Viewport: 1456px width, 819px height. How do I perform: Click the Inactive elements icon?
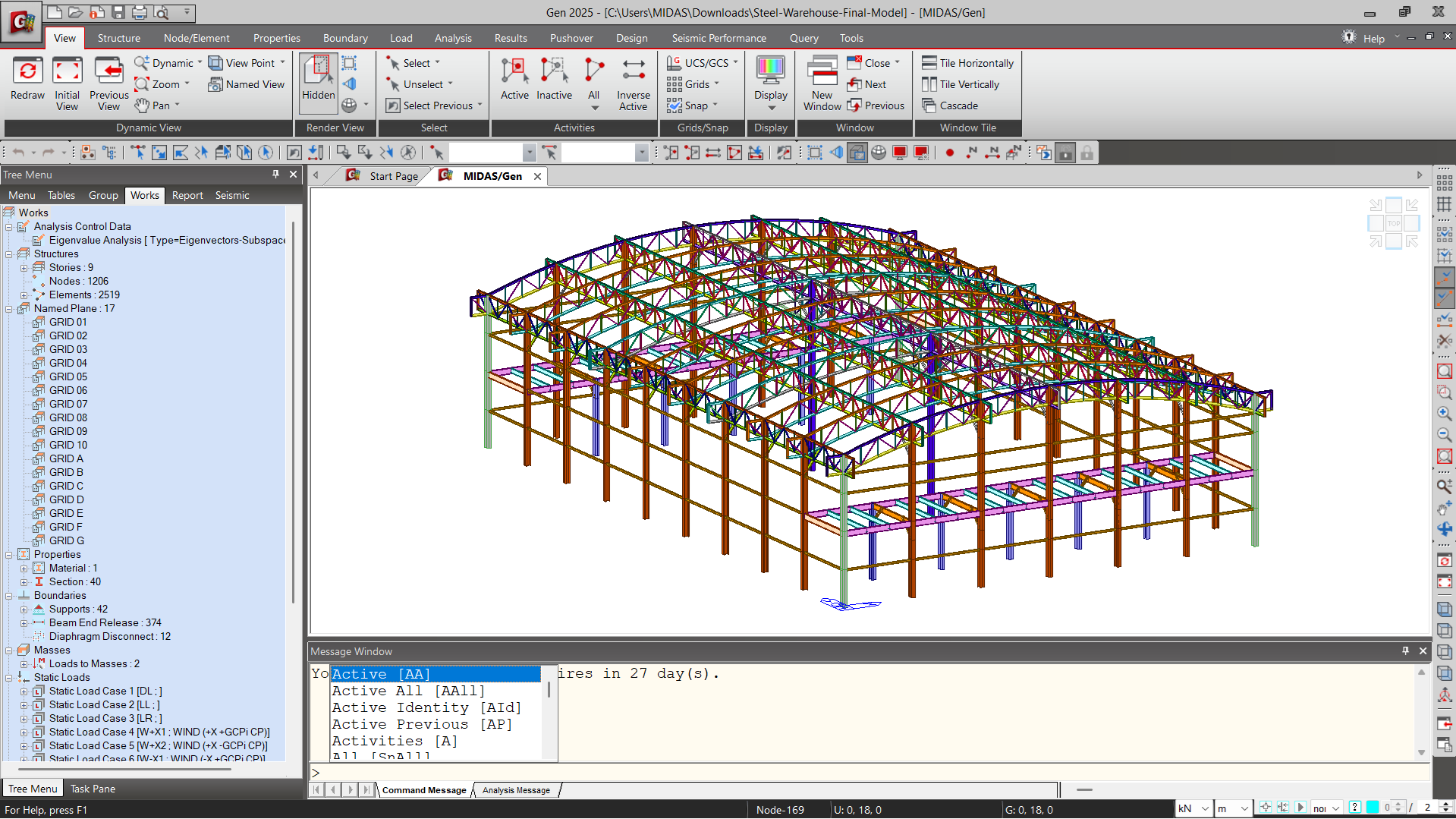click(x=554, y=79)
